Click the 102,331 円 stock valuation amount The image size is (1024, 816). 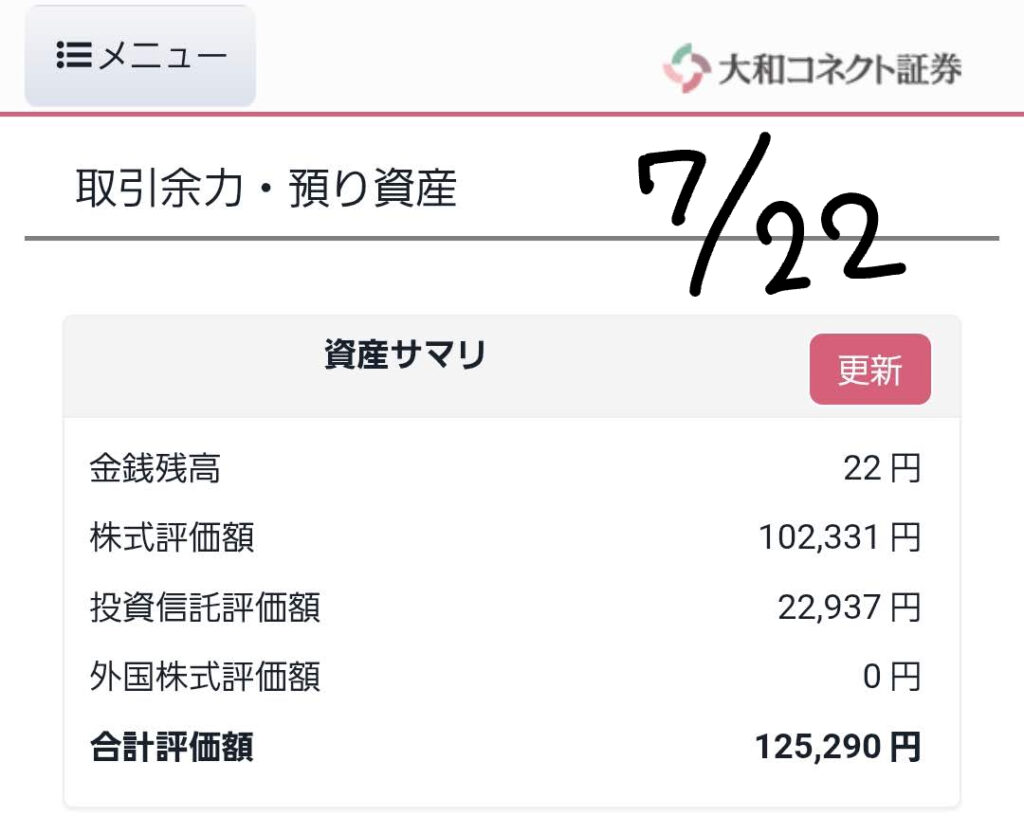coord(840,538)
